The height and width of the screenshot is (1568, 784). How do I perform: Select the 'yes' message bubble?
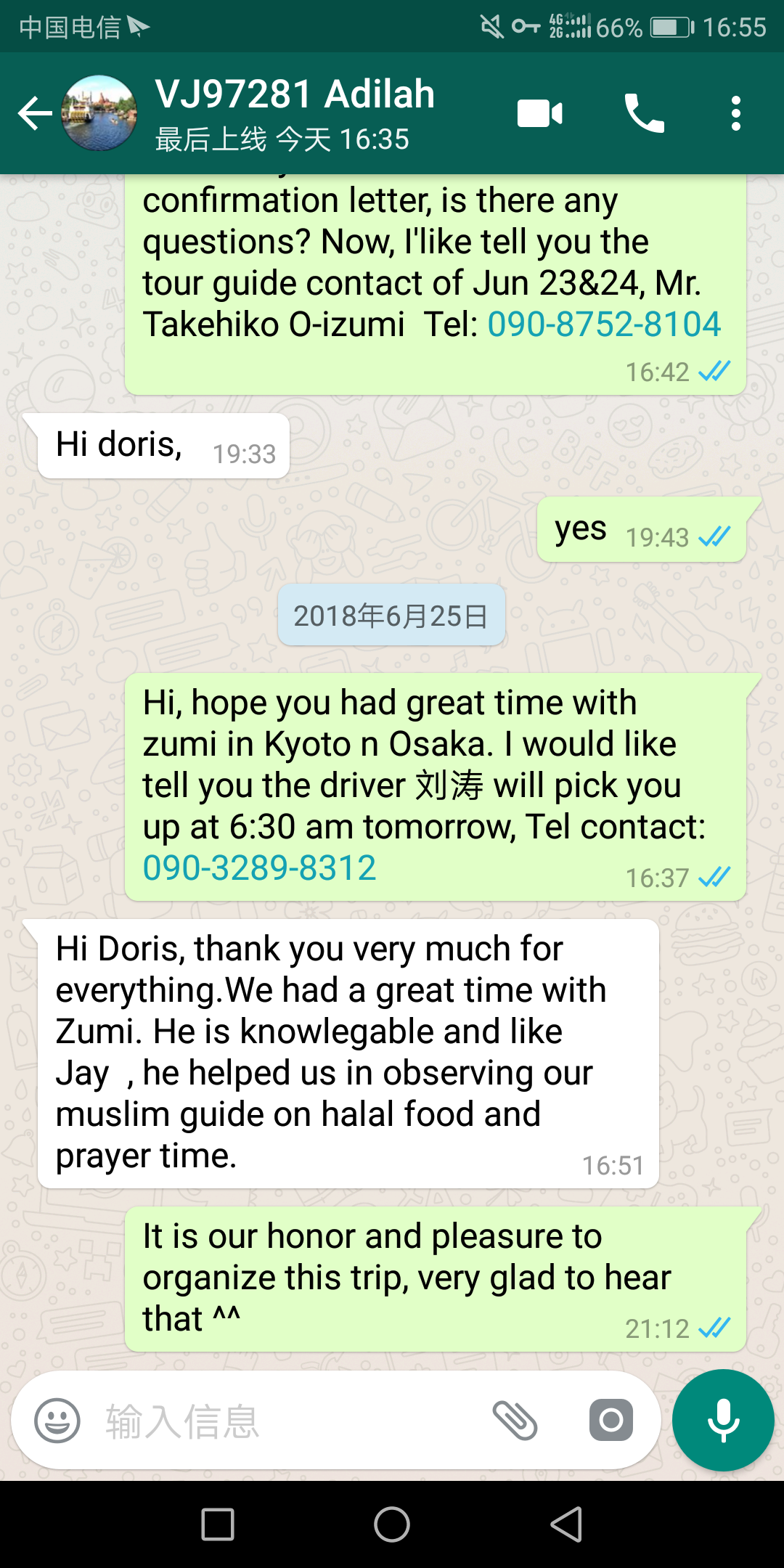click(x=642, y=530)
